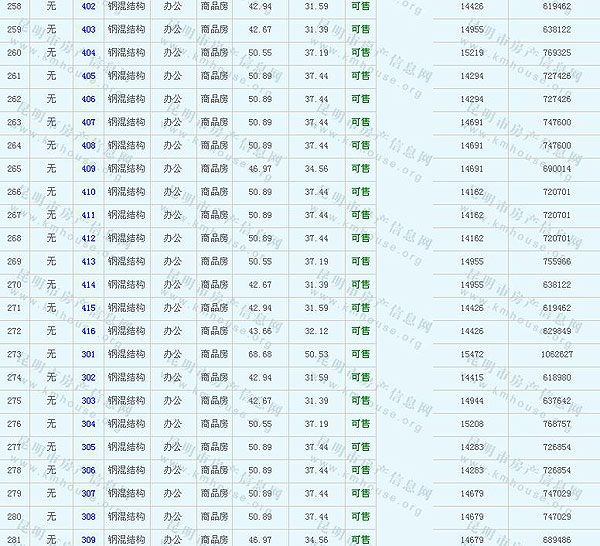The image size is (600, 546).
Task: Click 可售 status in row 273
Action: [360, 354]
